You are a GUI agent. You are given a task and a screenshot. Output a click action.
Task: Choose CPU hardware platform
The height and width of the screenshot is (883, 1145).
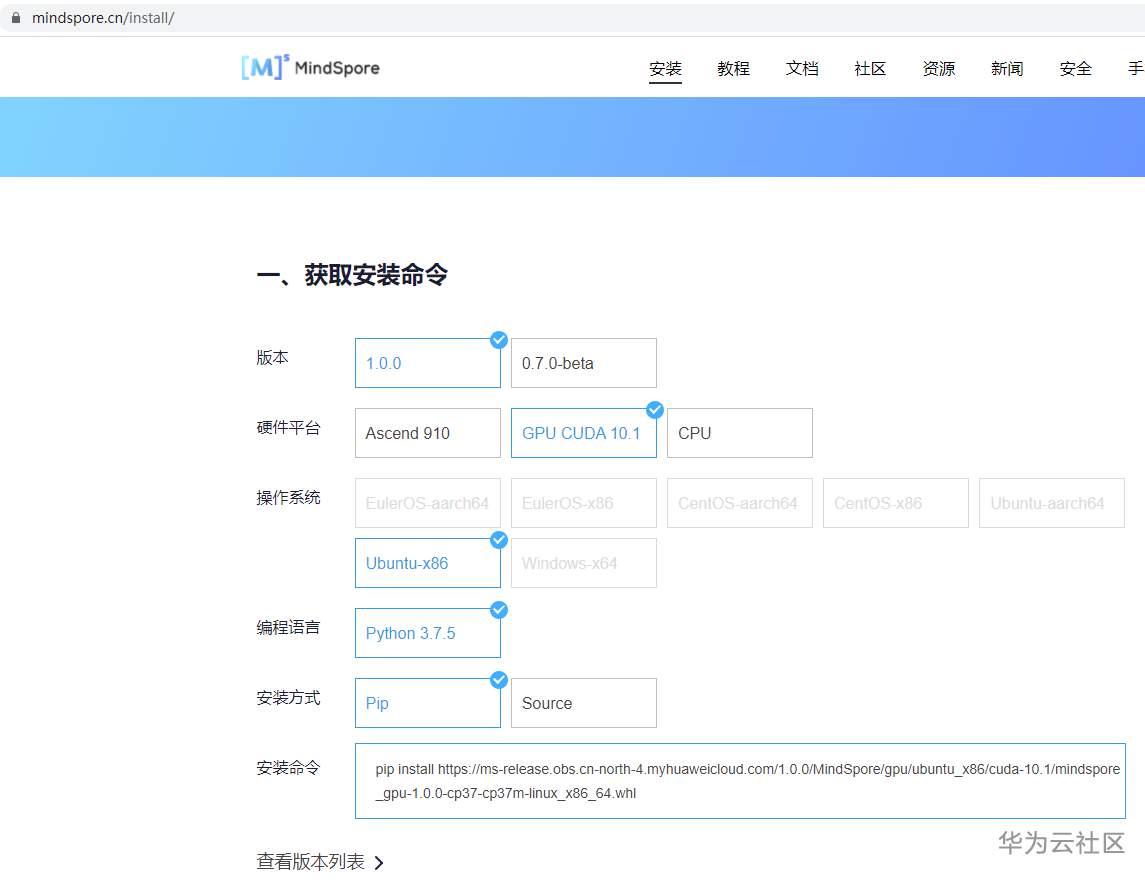[x=740, y=433]
